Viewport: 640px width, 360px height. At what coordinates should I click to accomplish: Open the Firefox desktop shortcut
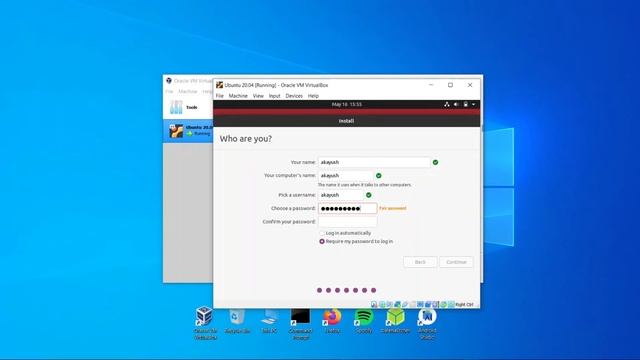[x=332, y=322]
